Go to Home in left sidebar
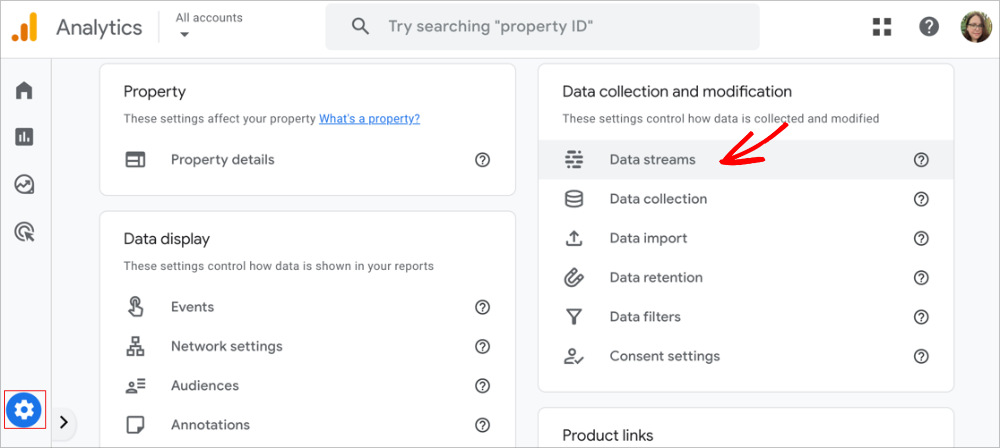The image size is (1000, 448). 24,90
